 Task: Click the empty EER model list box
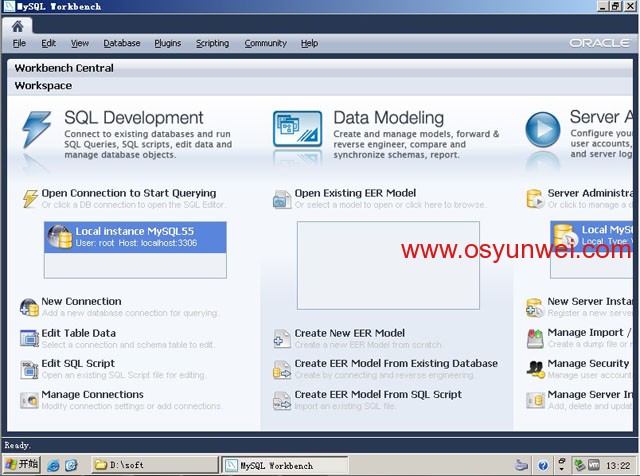tap(388, 265)
